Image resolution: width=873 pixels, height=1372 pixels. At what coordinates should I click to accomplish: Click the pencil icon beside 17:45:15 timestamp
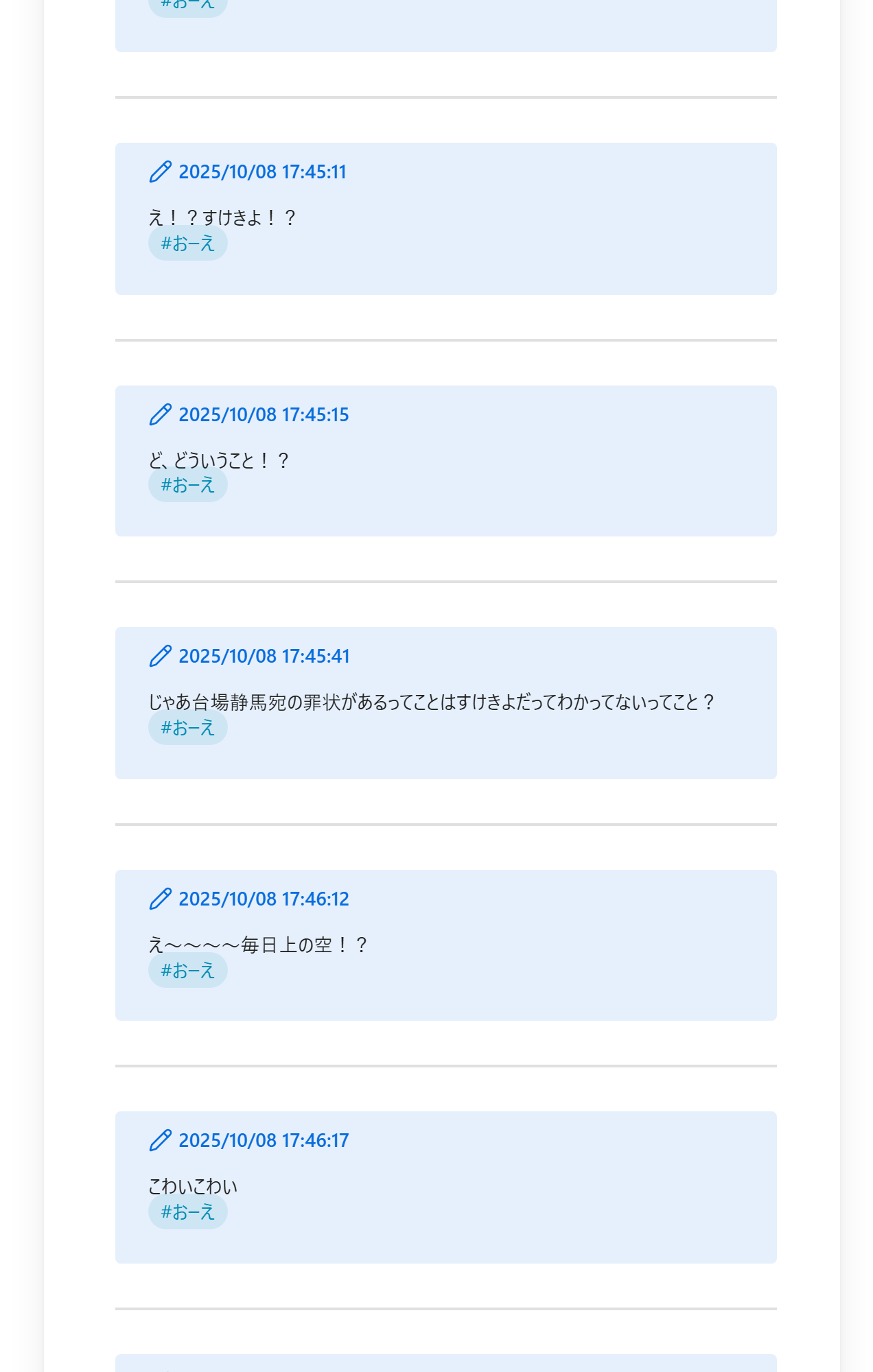(160, 414)
